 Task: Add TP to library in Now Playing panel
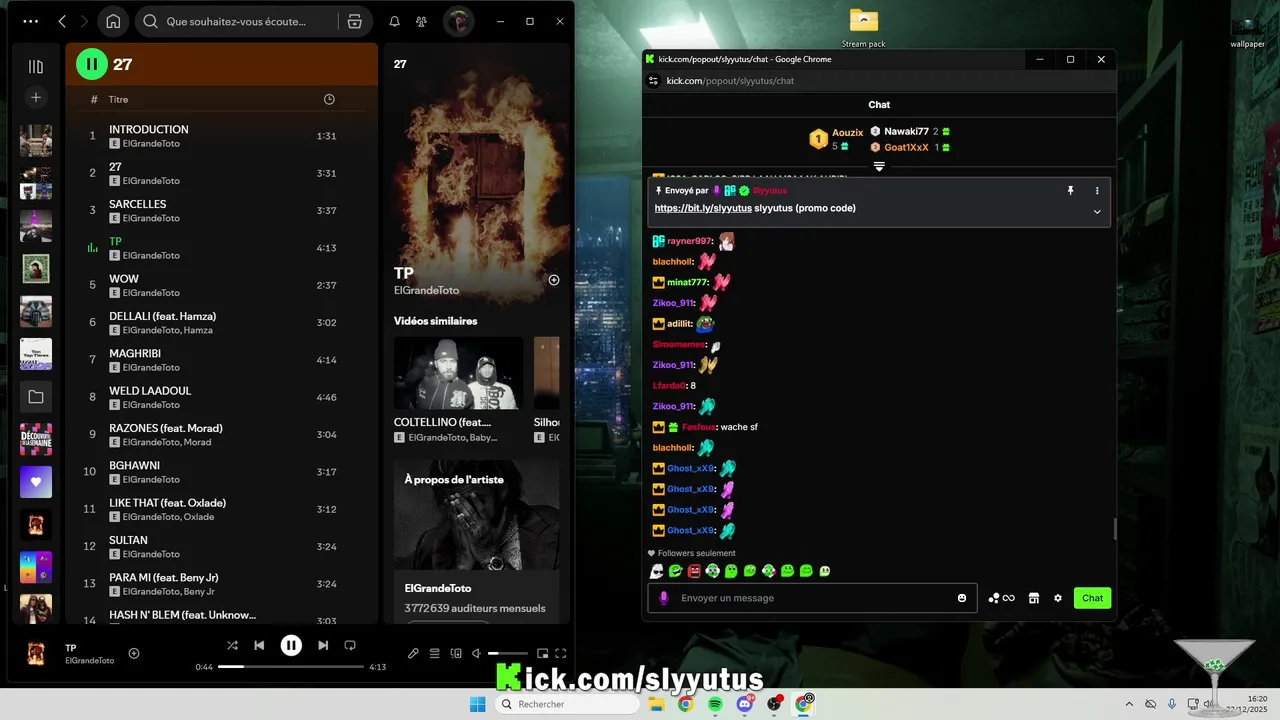pos(554,280)
